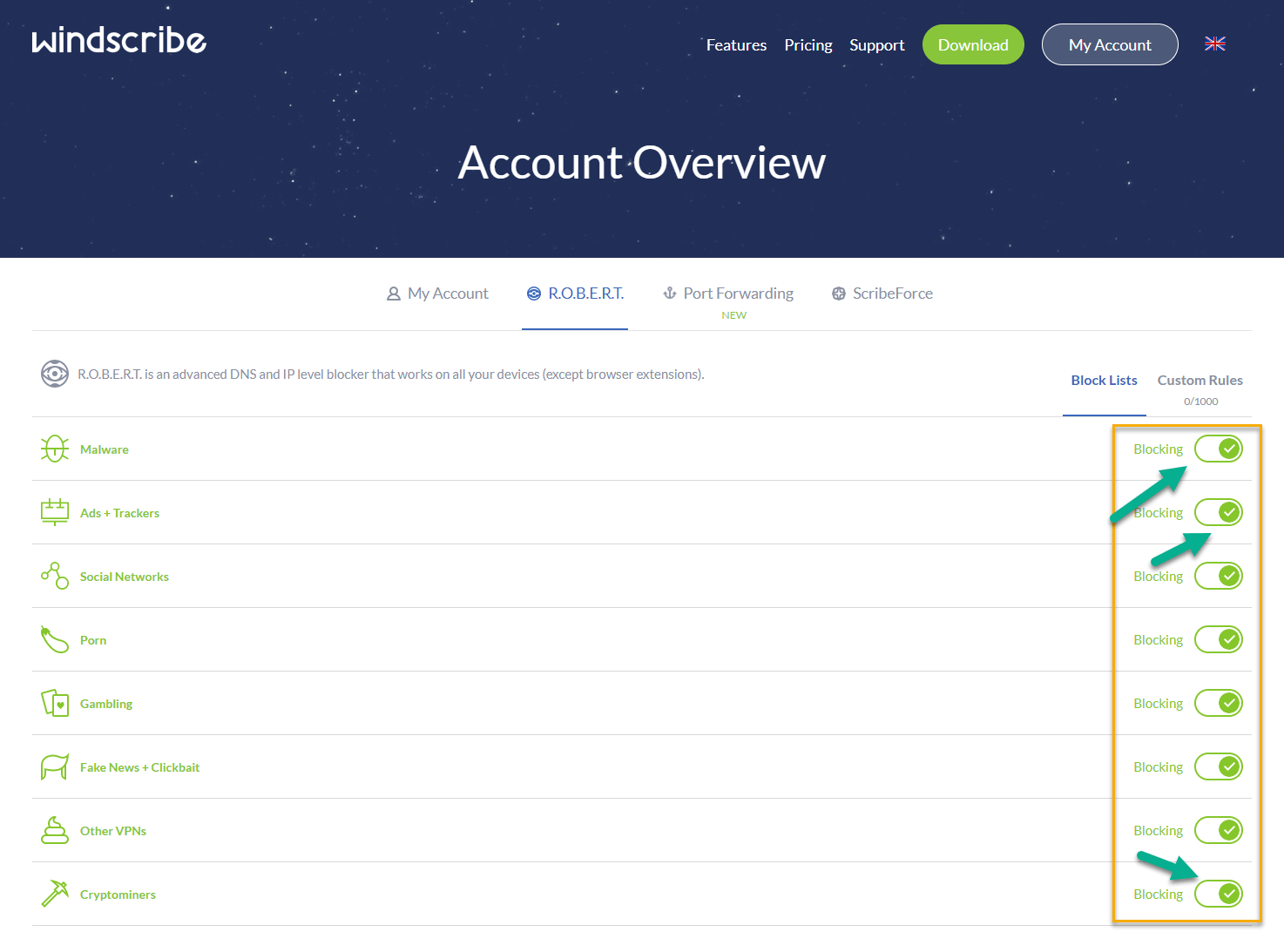Screen dimensions: 1284x952
Task: Click the Account Overview heading
Action: [642, 163]
